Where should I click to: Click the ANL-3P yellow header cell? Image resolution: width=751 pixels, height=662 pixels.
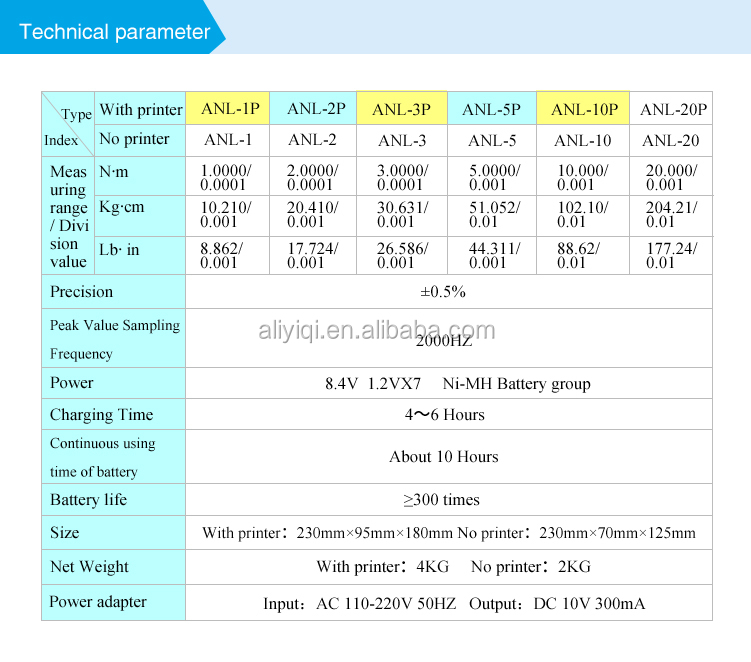click(402, 108)
